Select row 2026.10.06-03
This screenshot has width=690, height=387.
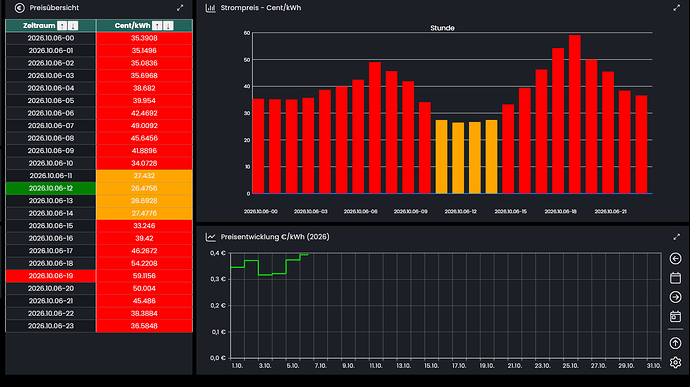coord(99,75)
